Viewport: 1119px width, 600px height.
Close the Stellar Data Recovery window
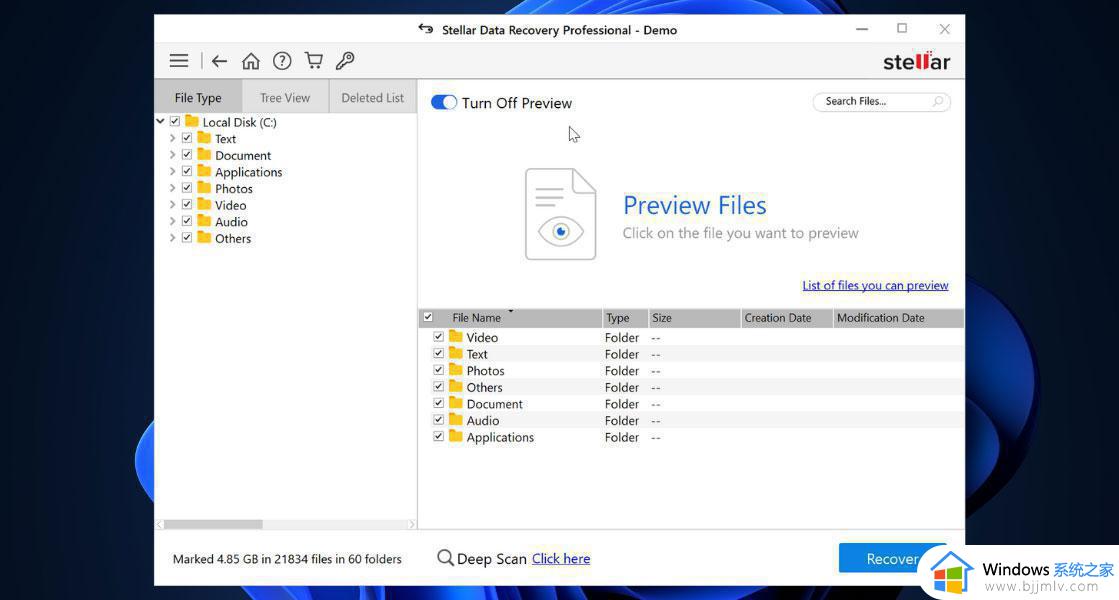(x=944, y=29)
